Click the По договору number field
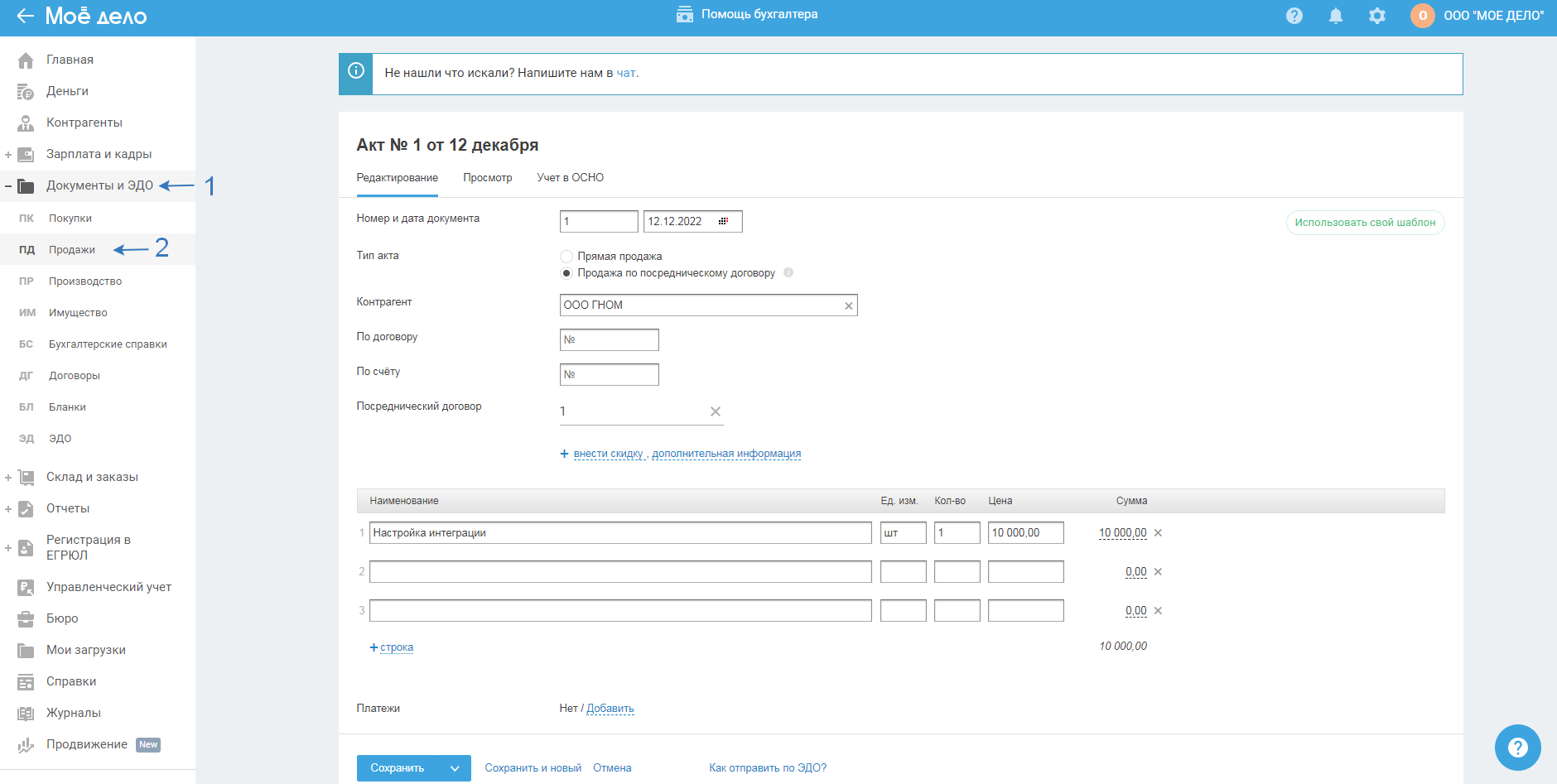Image resolution: width=1557 pixels, height=784 pixels. click(610, 339)
